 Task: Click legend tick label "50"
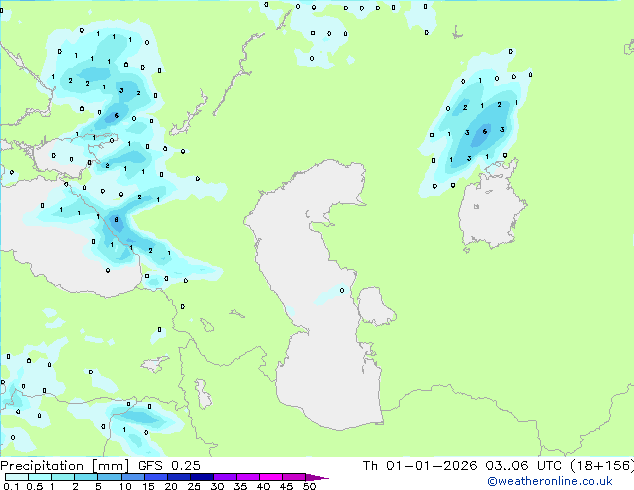click(x=309, y=486)
